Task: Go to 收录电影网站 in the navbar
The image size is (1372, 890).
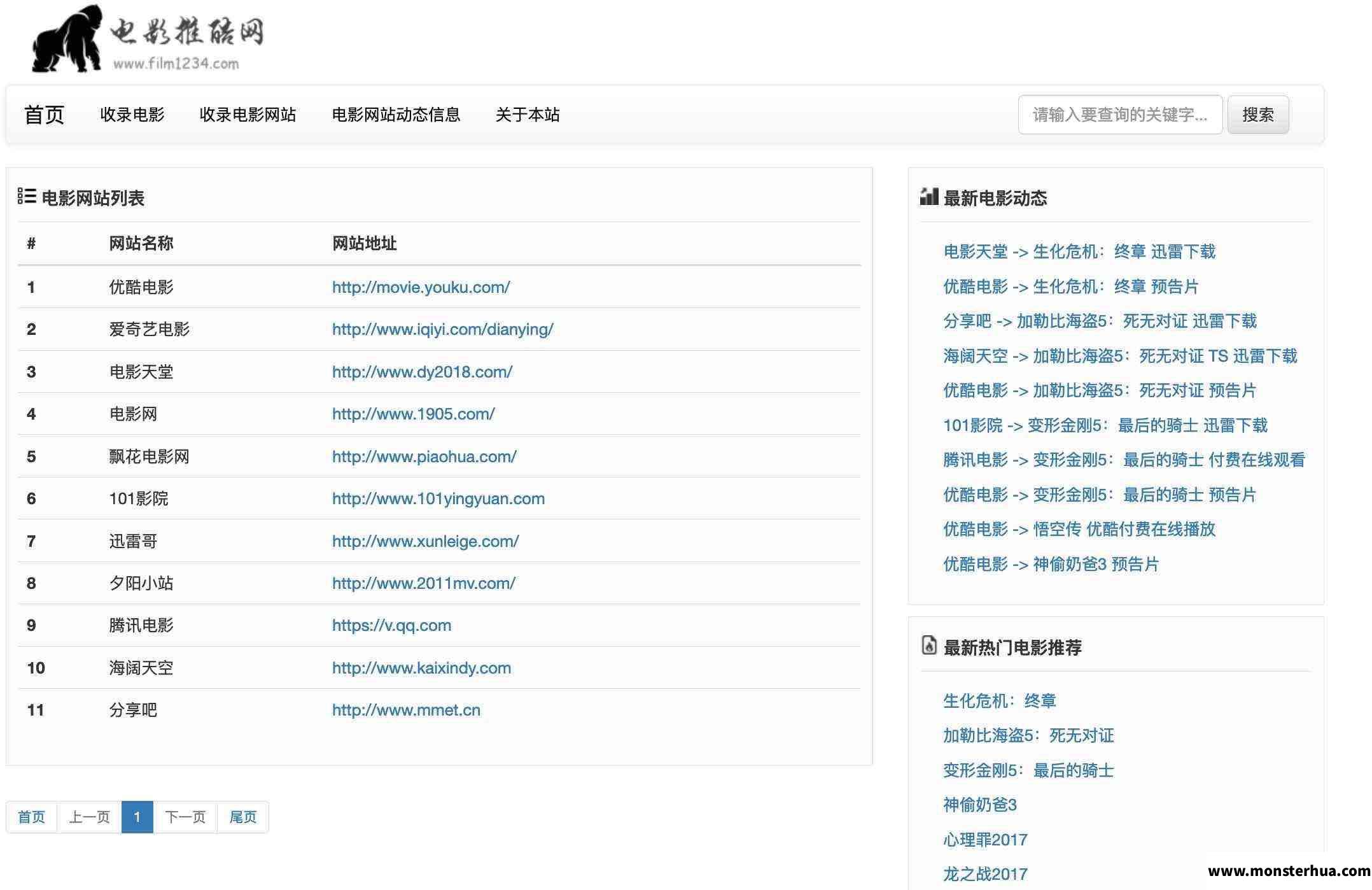Action: tap(248, 115)
